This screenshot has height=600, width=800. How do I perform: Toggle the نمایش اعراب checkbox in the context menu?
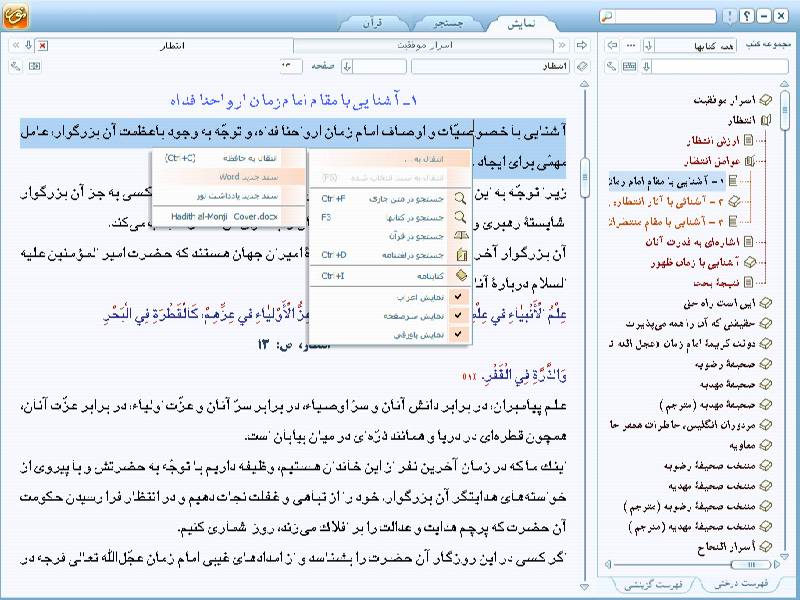[458, 296]
